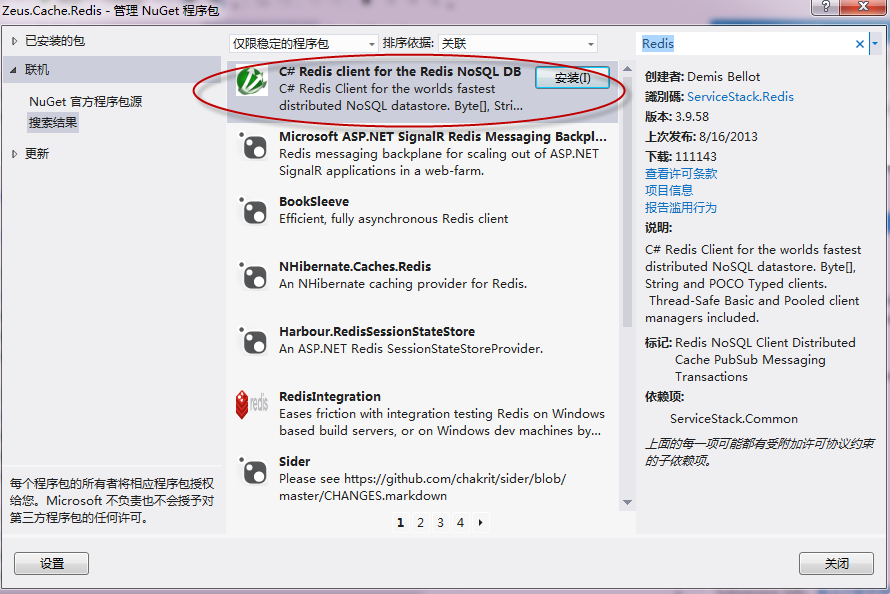Select the RedisIntegration red logo icon
Image resolution: width=890 pixels, height=594 pixels.
[252, 405]
